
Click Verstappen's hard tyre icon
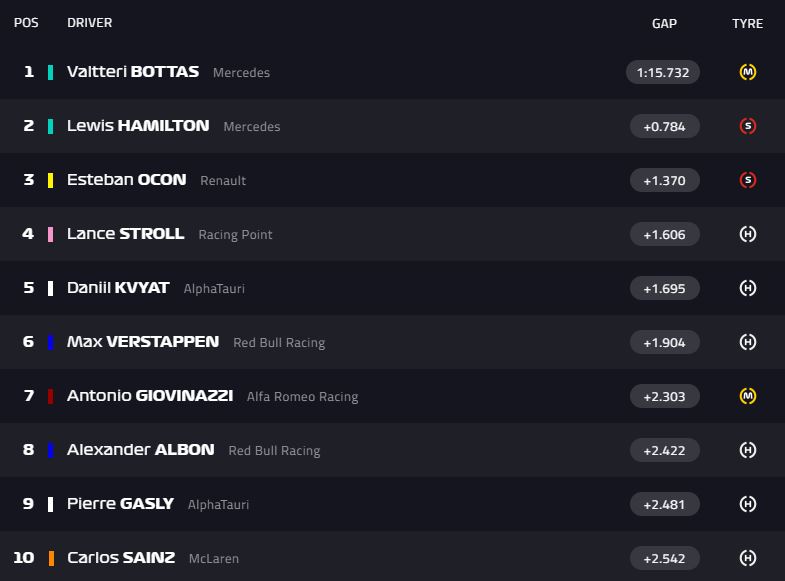pos(747,342)
